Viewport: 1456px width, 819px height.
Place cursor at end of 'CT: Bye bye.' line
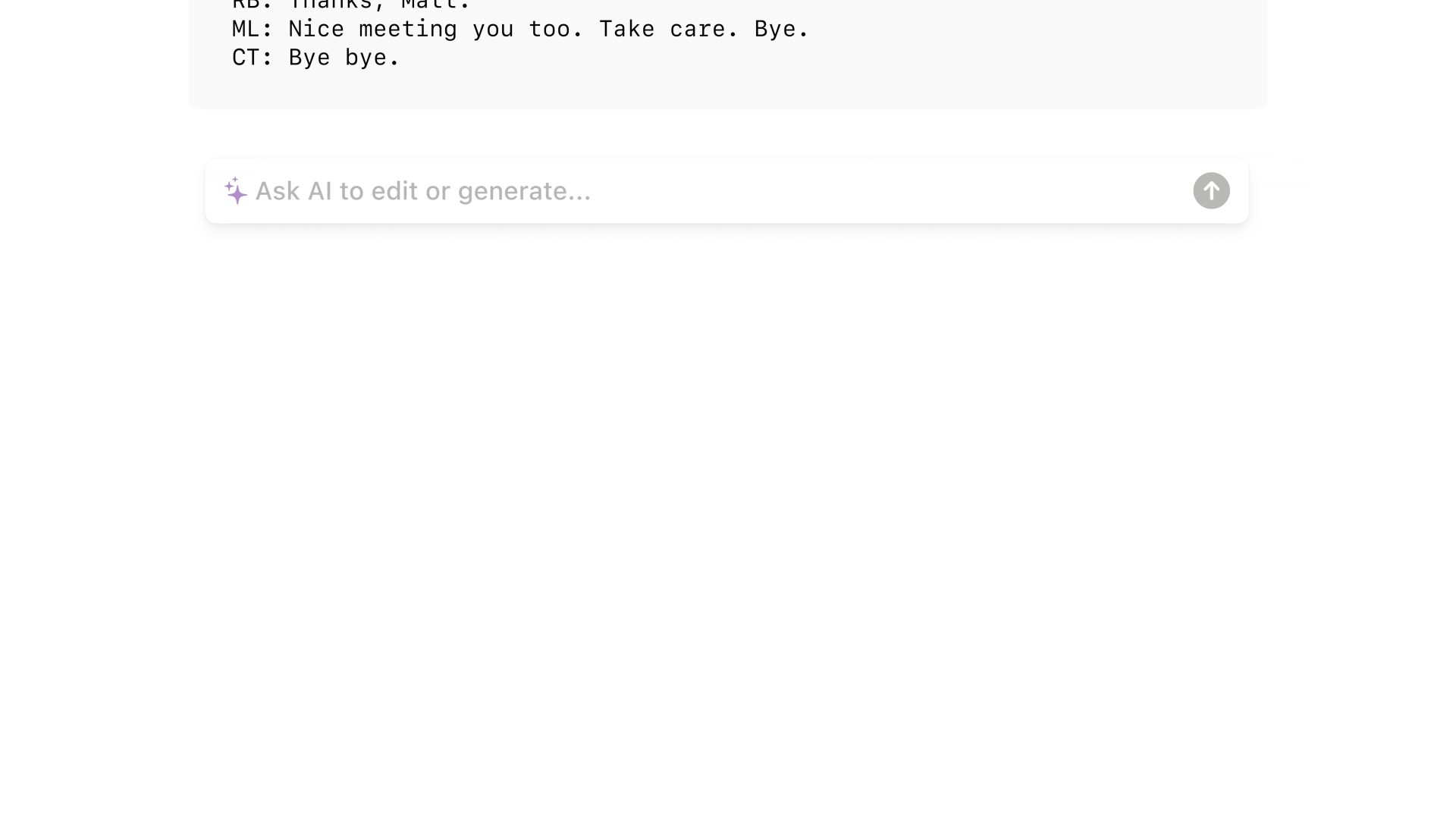(400, 58)
